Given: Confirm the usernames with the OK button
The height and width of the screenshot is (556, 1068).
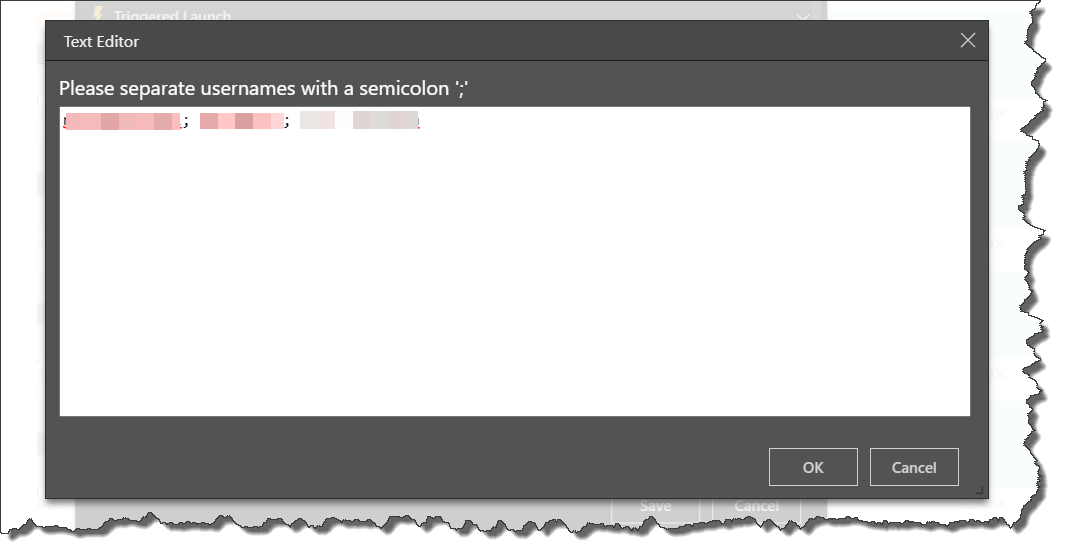Looking at the screenshot, I should coord(813,467).
